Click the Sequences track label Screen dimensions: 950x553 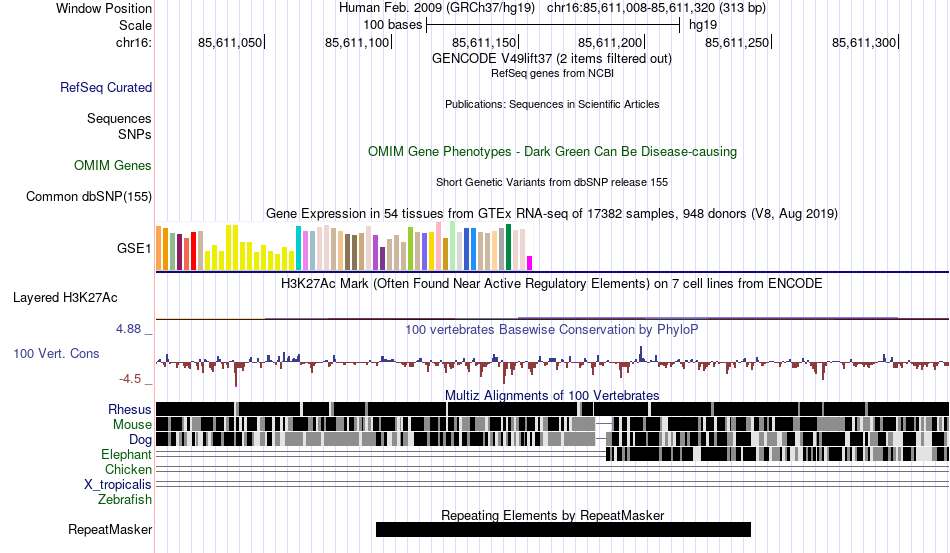pyautogui.click(x=119, y=118)
